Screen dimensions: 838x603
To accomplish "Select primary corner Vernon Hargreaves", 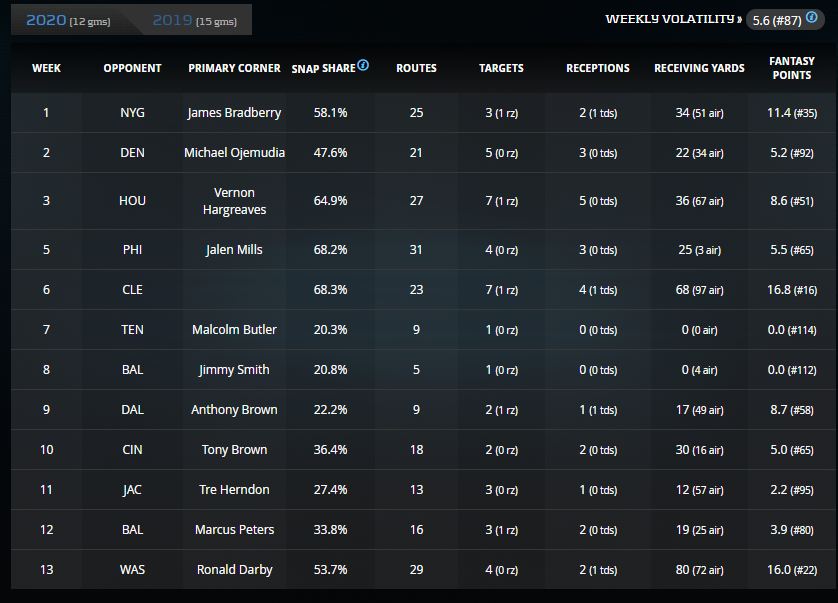I will tap(234, 200).
